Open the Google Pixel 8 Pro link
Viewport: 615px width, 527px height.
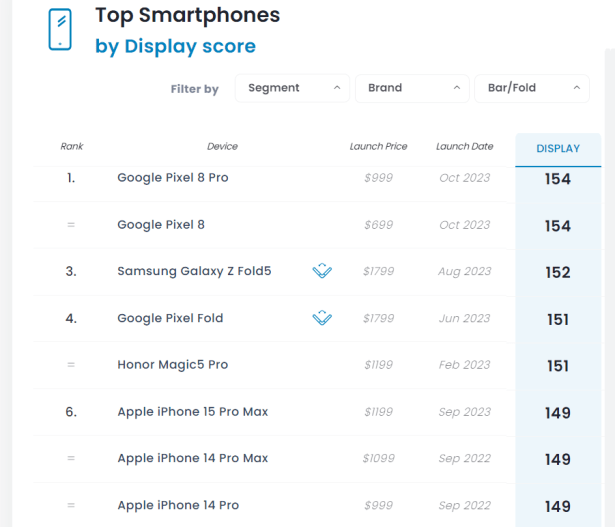click(x=172, y=178)
